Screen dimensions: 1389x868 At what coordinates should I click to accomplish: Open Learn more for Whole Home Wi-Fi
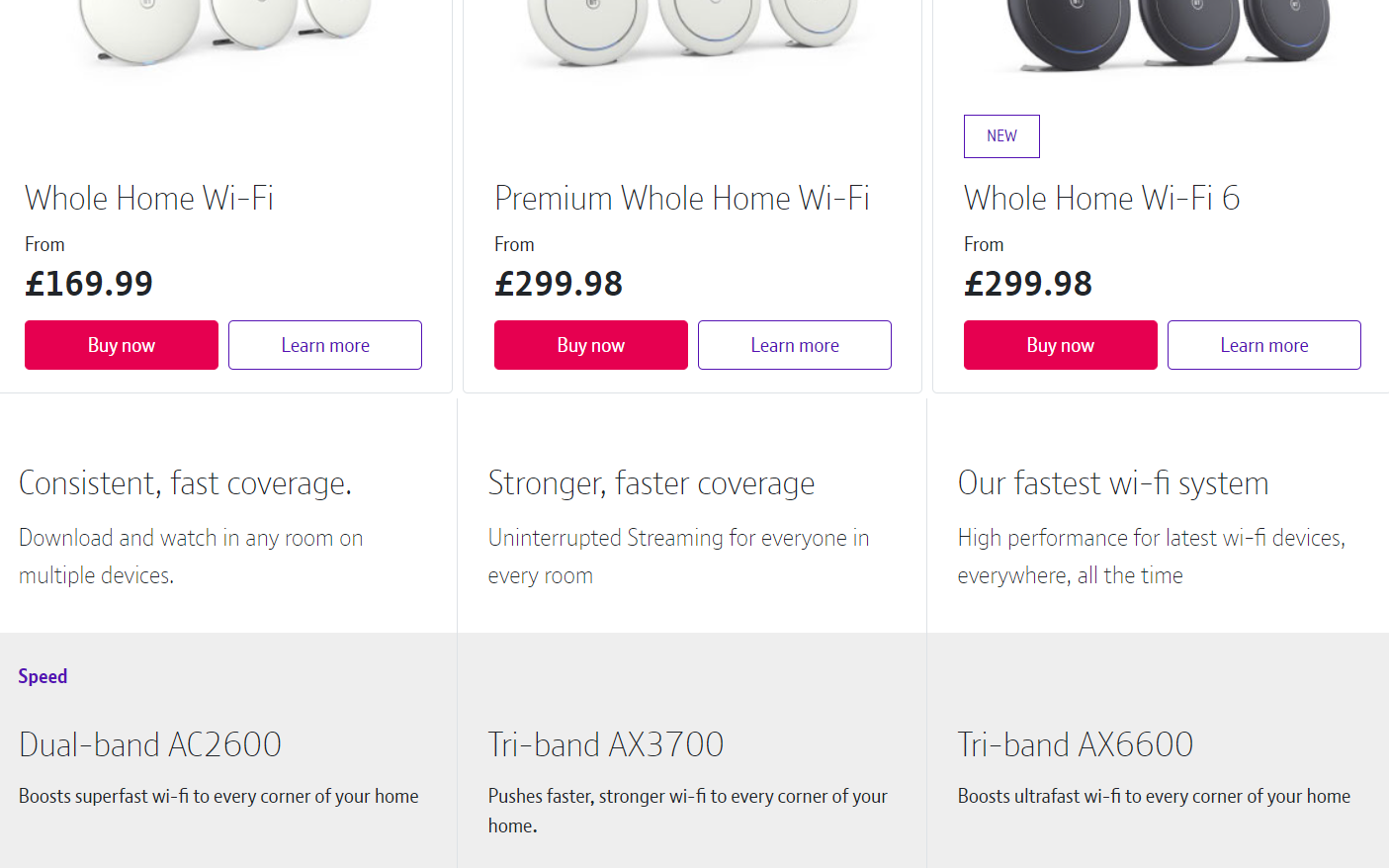coord(325,345)
